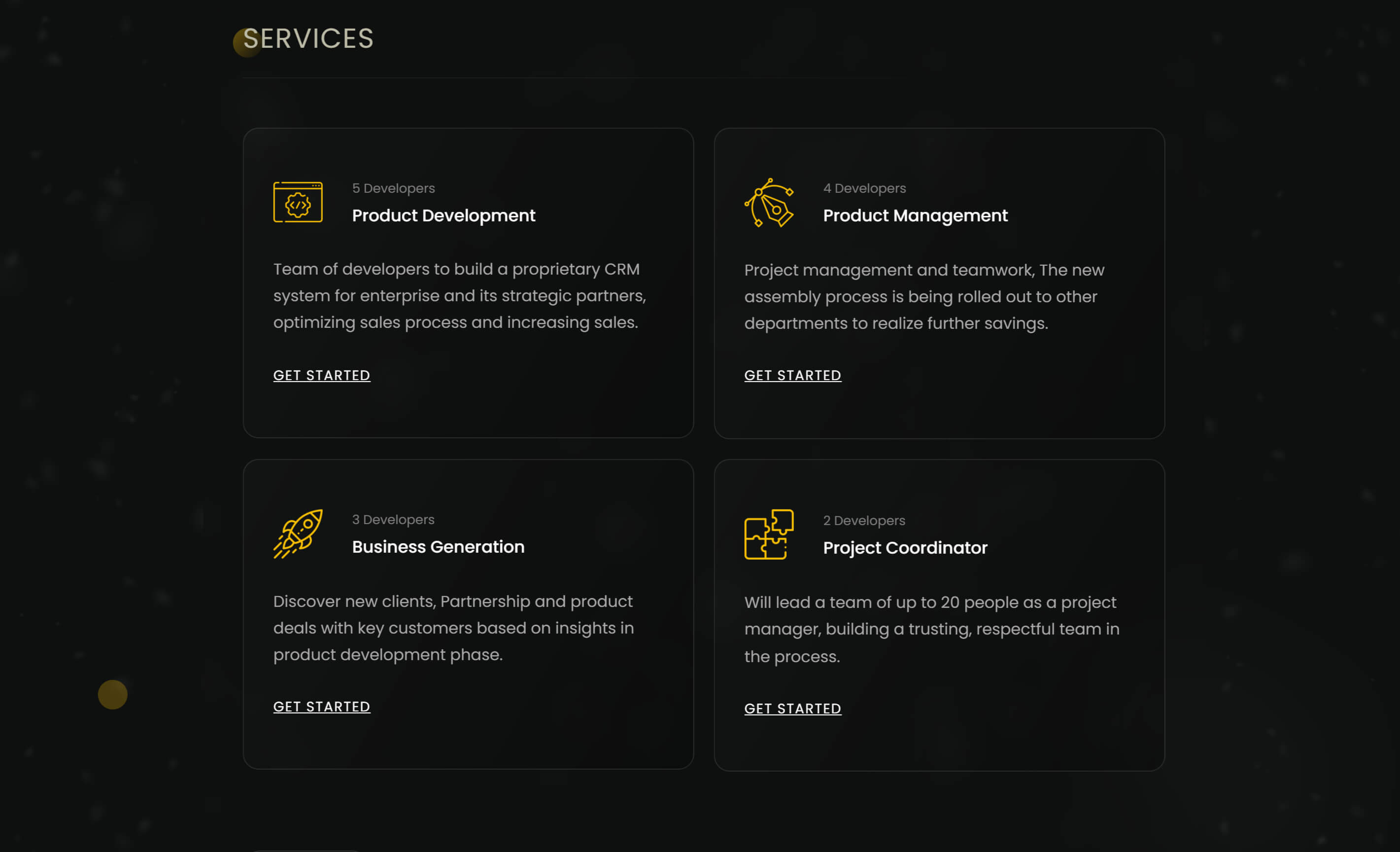Select the Product Management title
The image size is (1400, 852).
click(915, 215)
